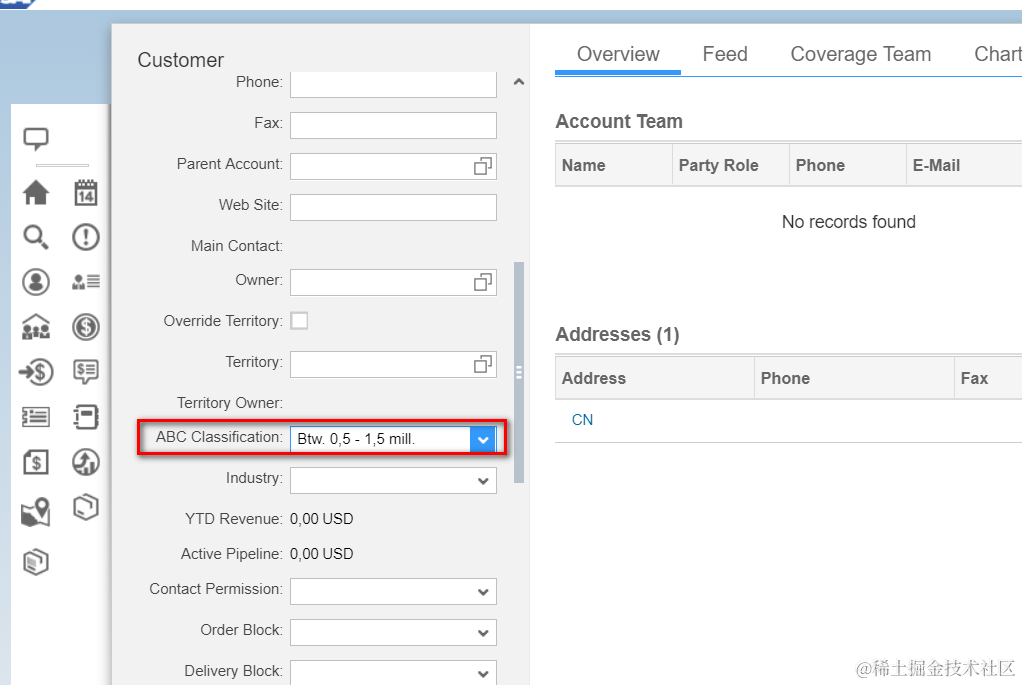The image size is (1022, 685).
Task: Switch to the Feed tab
Action: click(x=725, y=54)
